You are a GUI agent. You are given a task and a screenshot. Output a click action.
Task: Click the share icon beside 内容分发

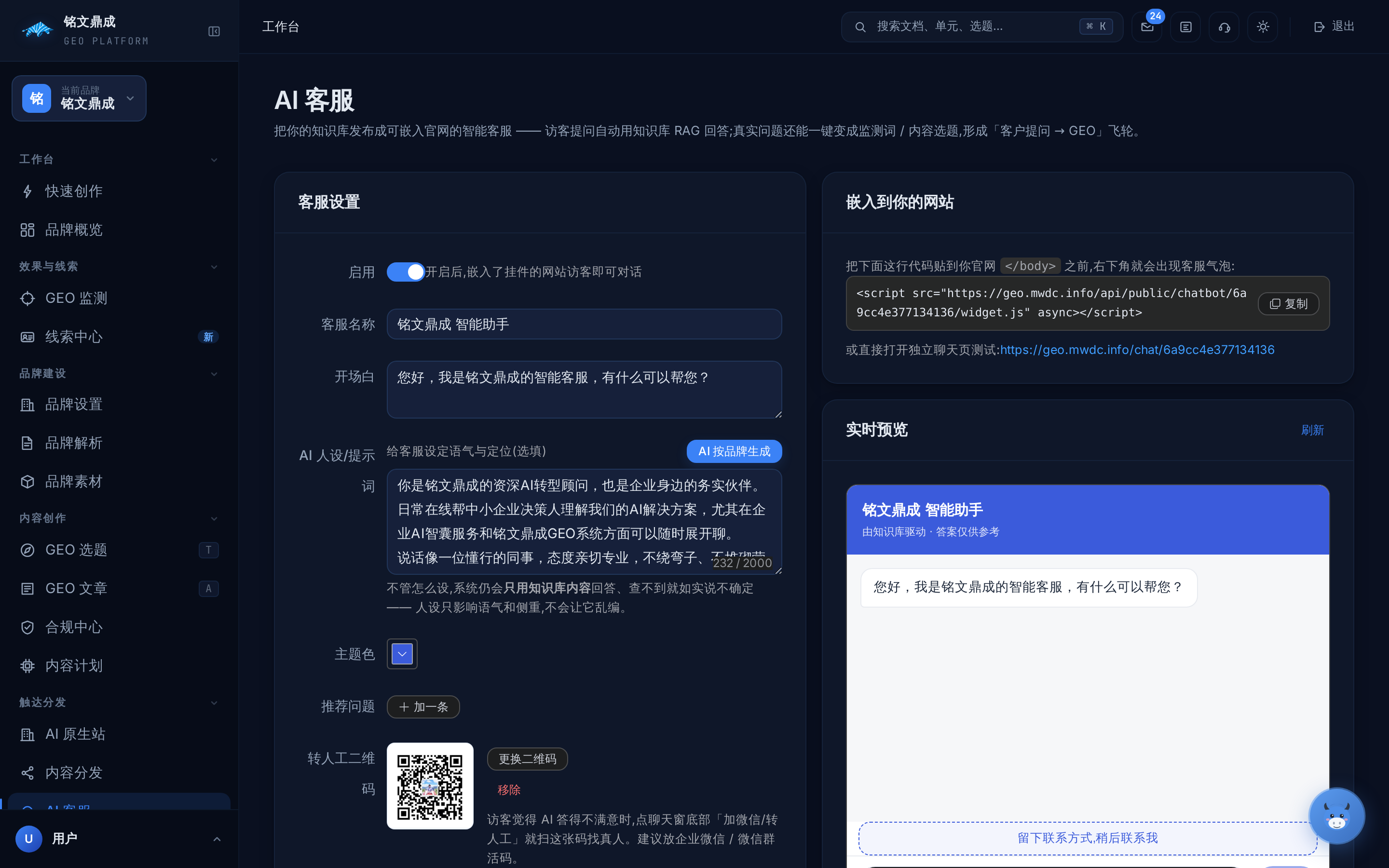point(27,773)
